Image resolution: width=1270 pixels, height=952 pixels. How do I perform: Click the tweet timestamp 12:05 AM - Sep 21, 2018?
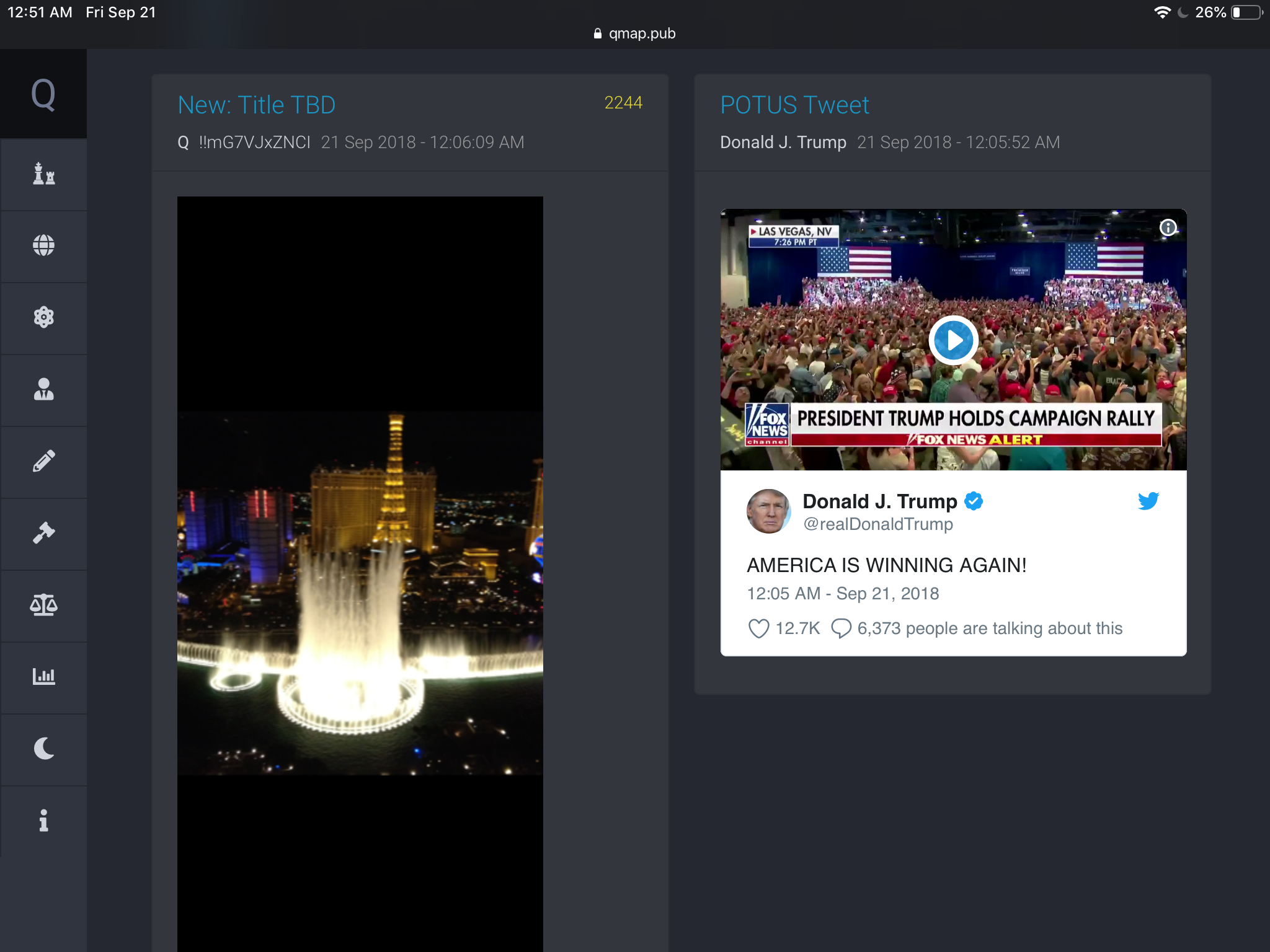coord(843,593)
